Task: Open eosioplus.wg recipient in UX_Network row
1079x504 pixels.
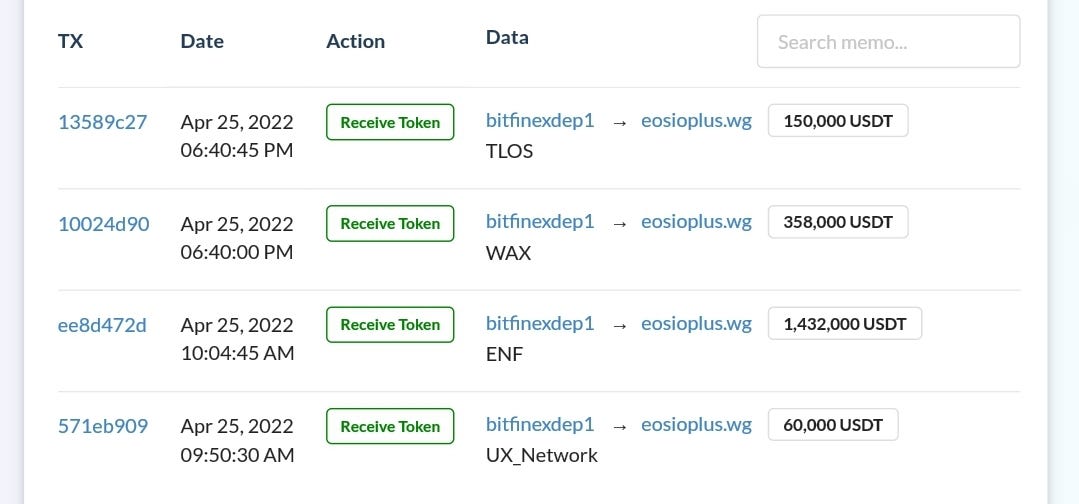Action: (696, 425)
